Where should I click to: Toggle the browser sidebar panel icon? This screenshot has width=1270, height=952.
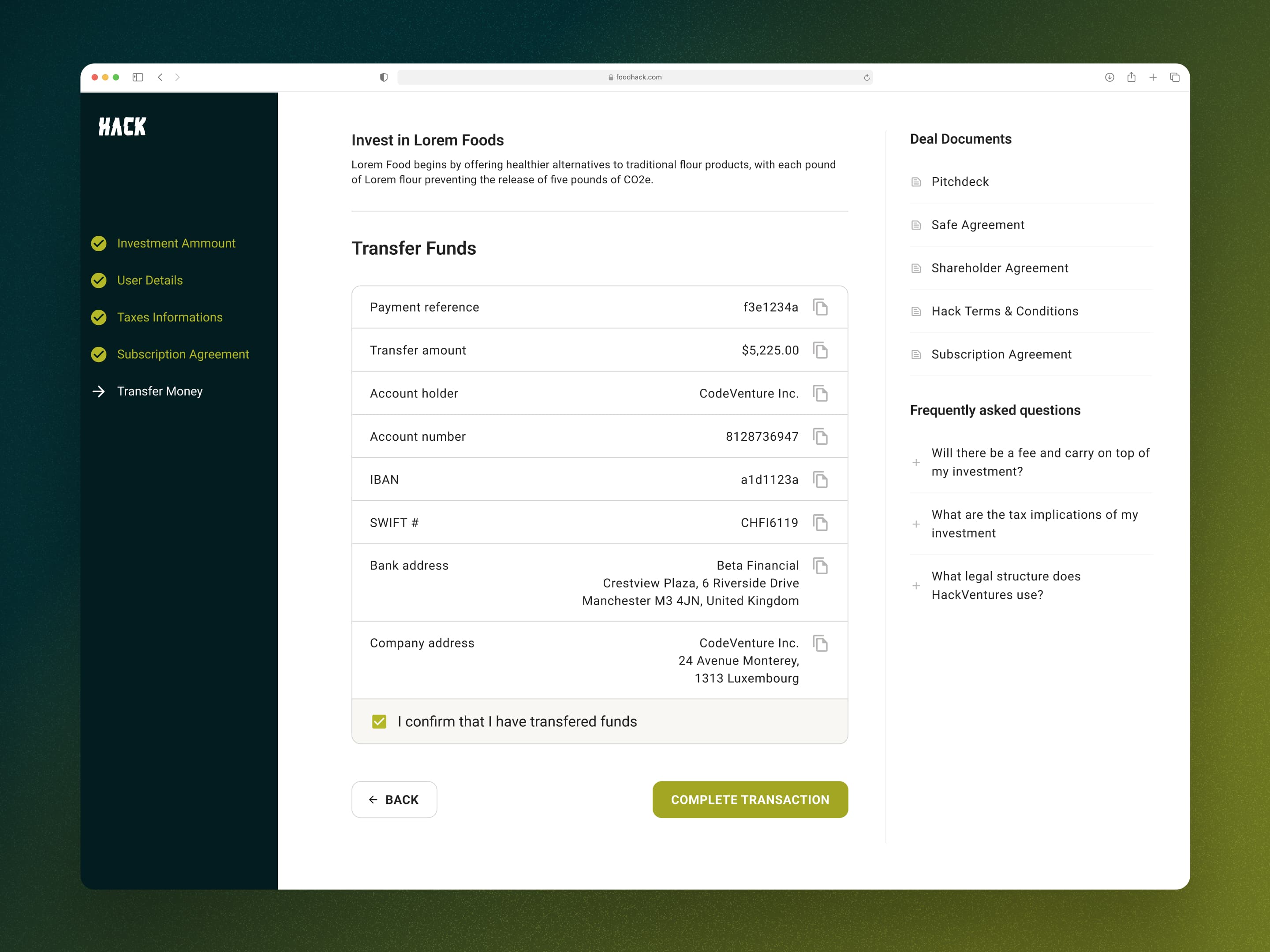[x=138, y=77]
